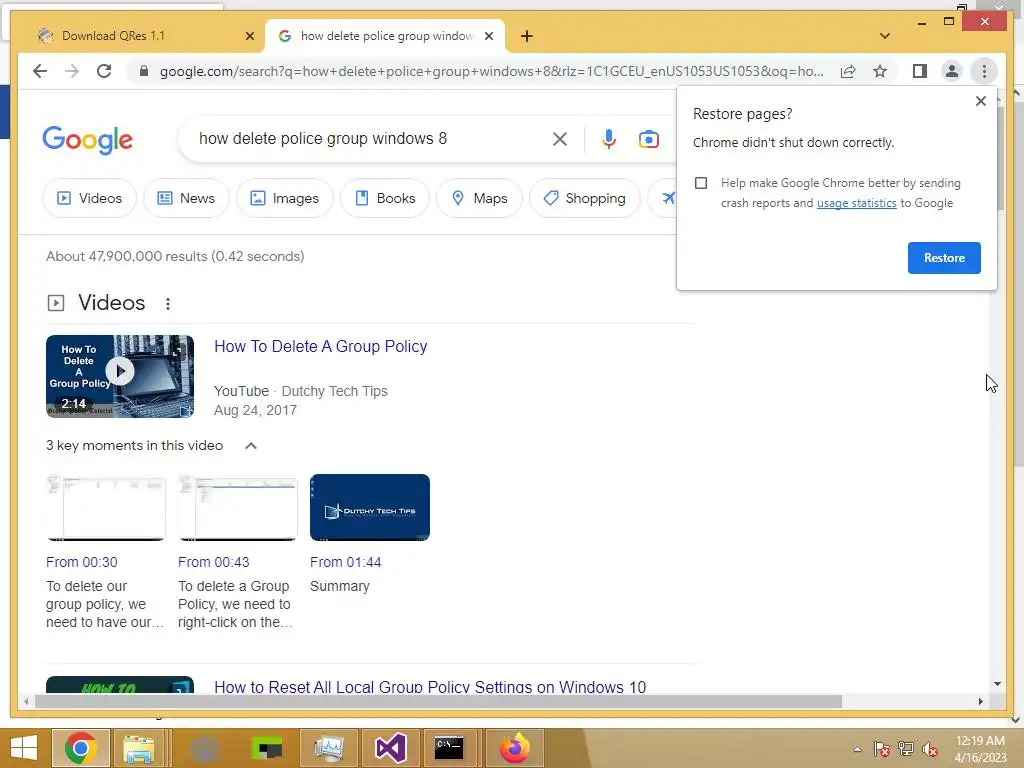The height and width of the screenshot is (768, 1024).
Task: Open Action Center flag tray icon
Action: [x=882, y=750]
